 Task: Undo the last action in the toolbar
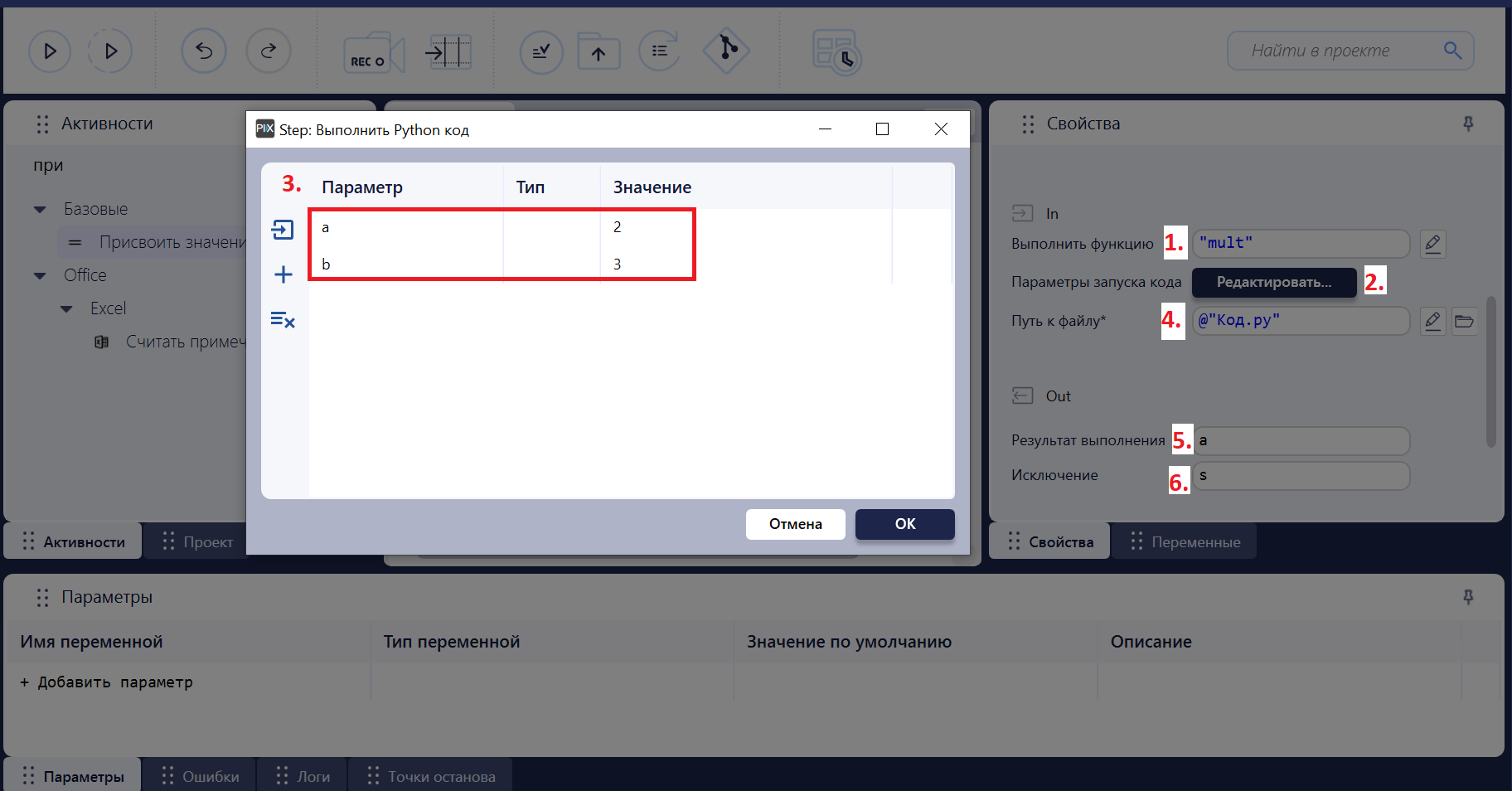204,51
